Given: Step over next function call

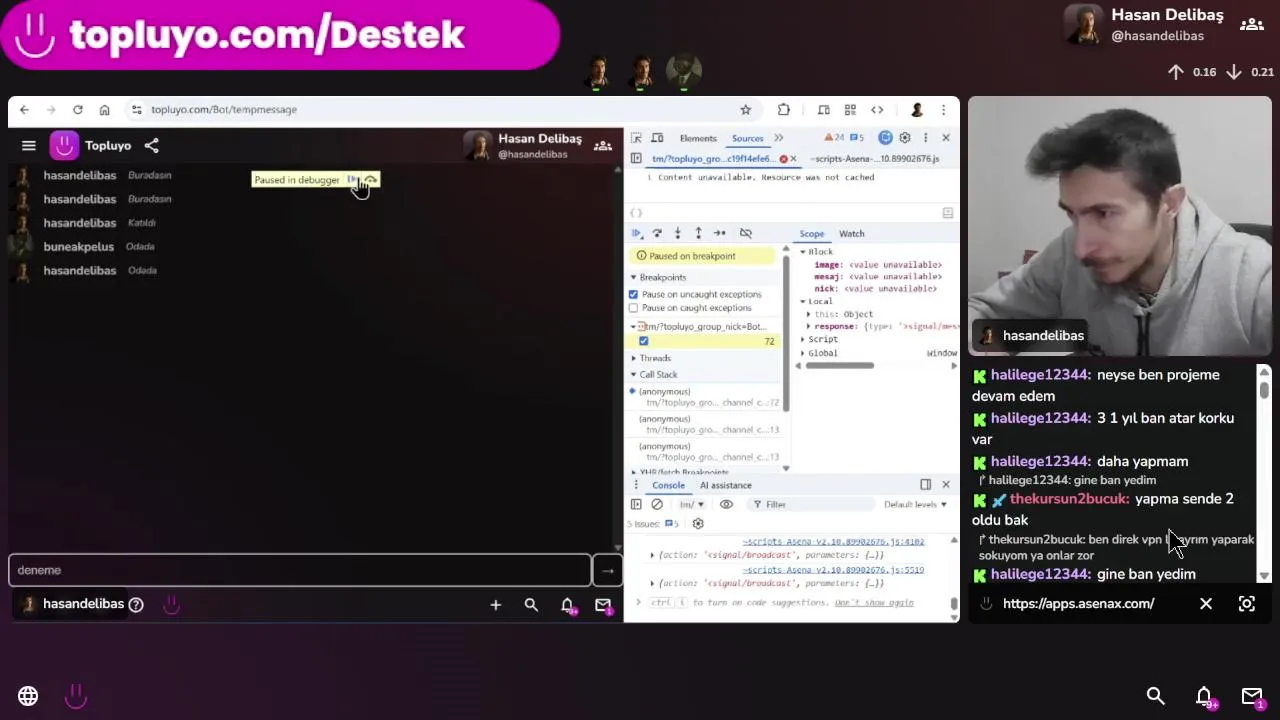Looking at the screenshot, I should (657, 233).
